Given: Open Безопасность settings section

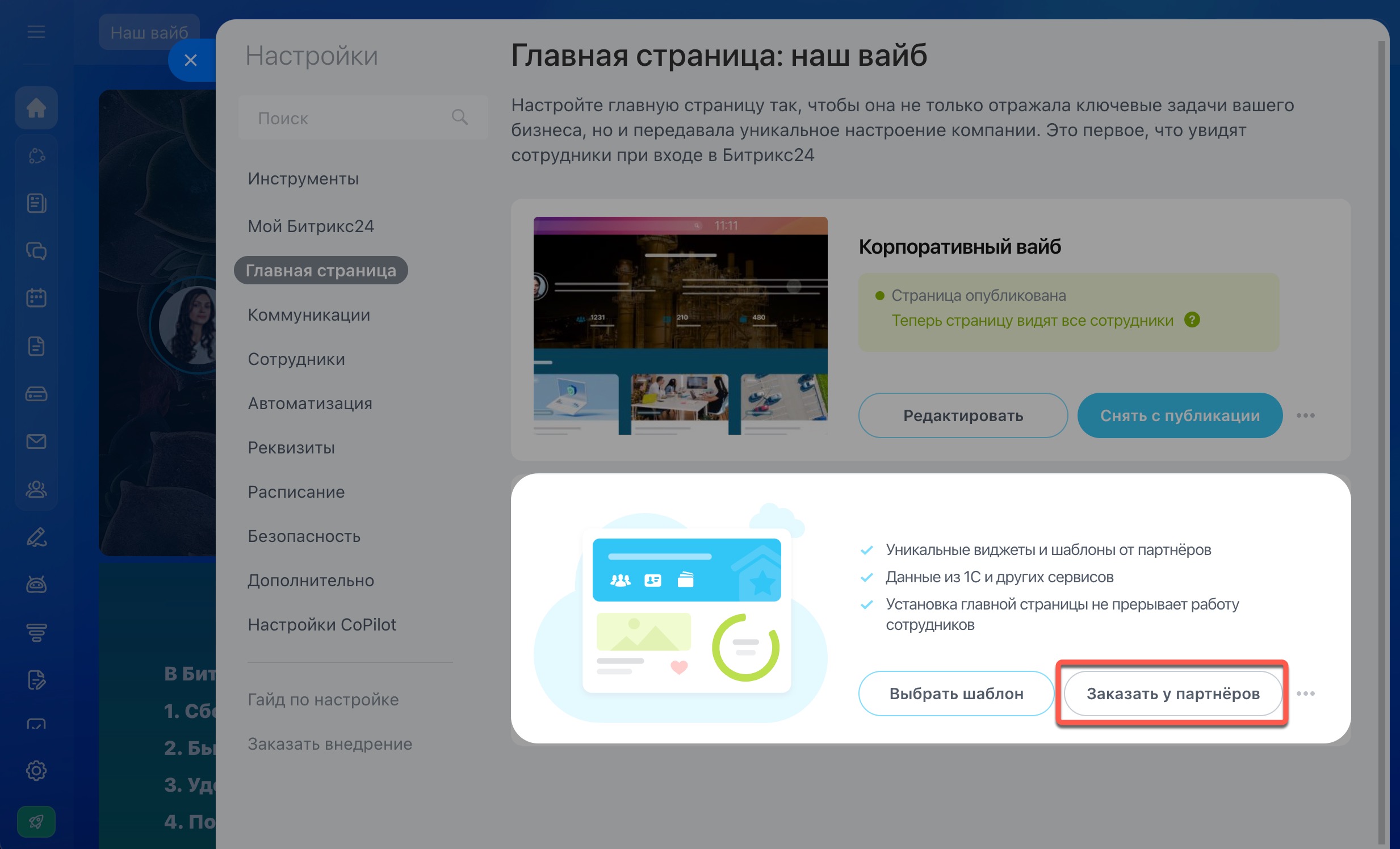Looking at the screenshot, I should (304, 536).
